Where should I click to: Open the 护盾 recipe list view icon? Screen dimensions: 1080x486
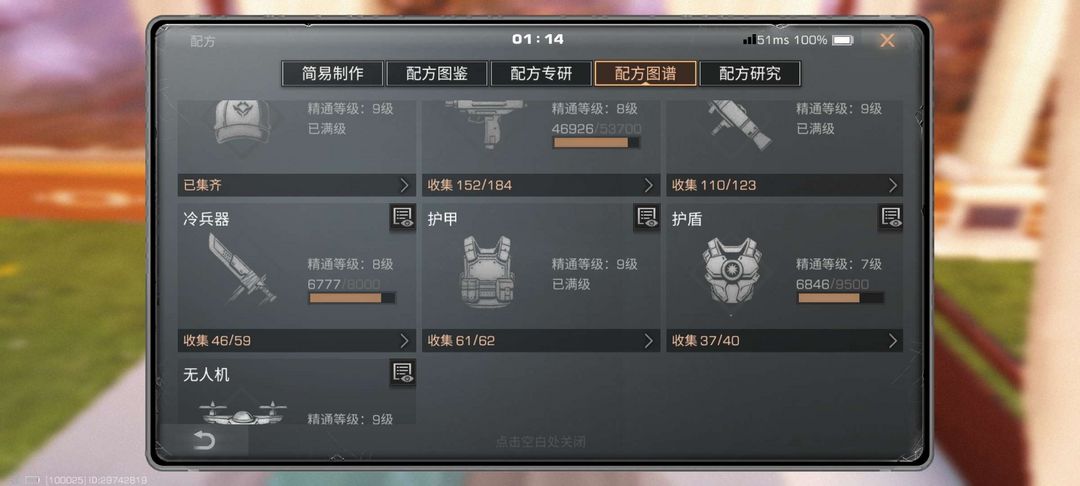[x=891, y=218]
